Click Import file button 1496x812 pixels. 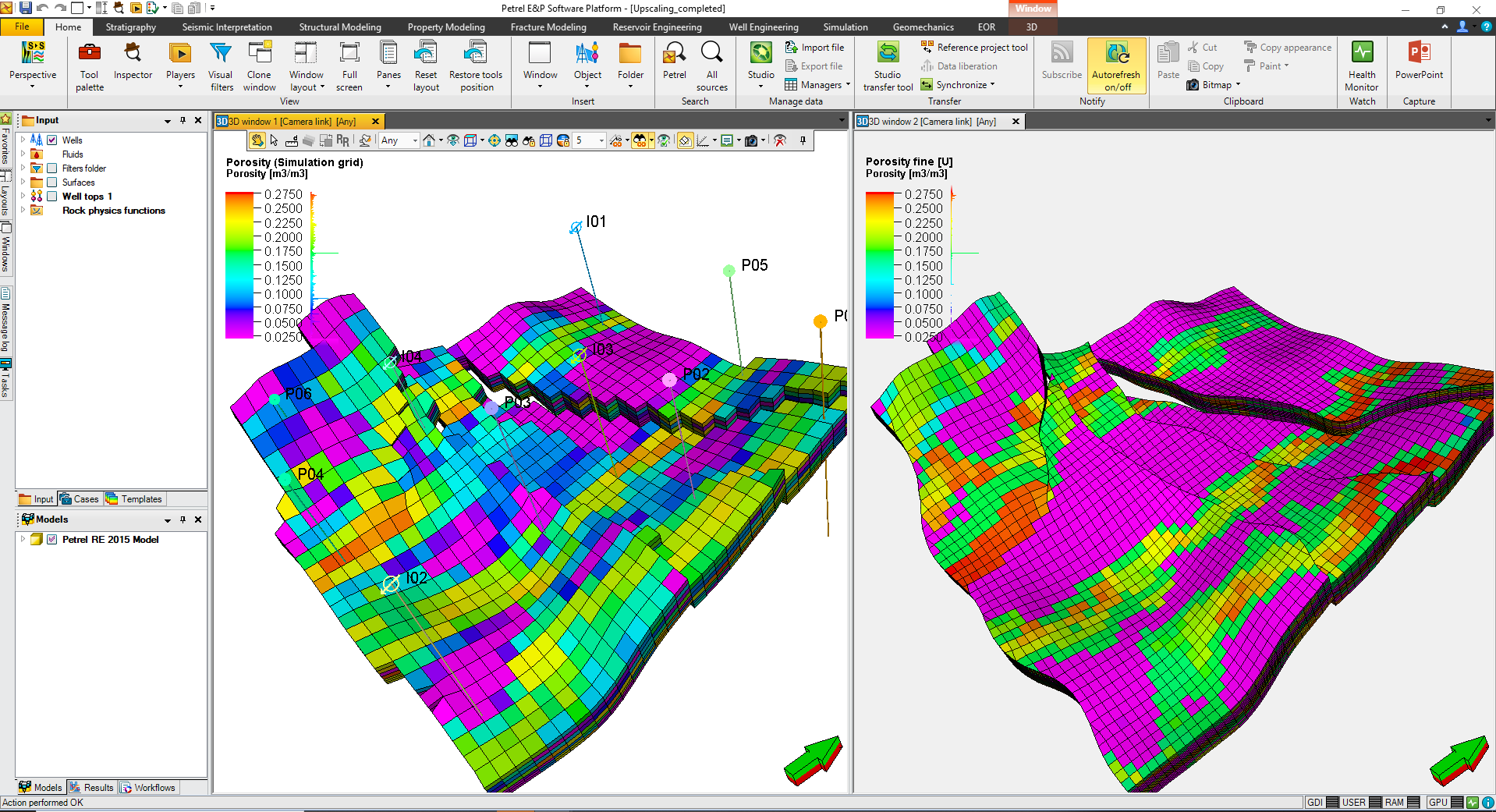pos(814,48)
